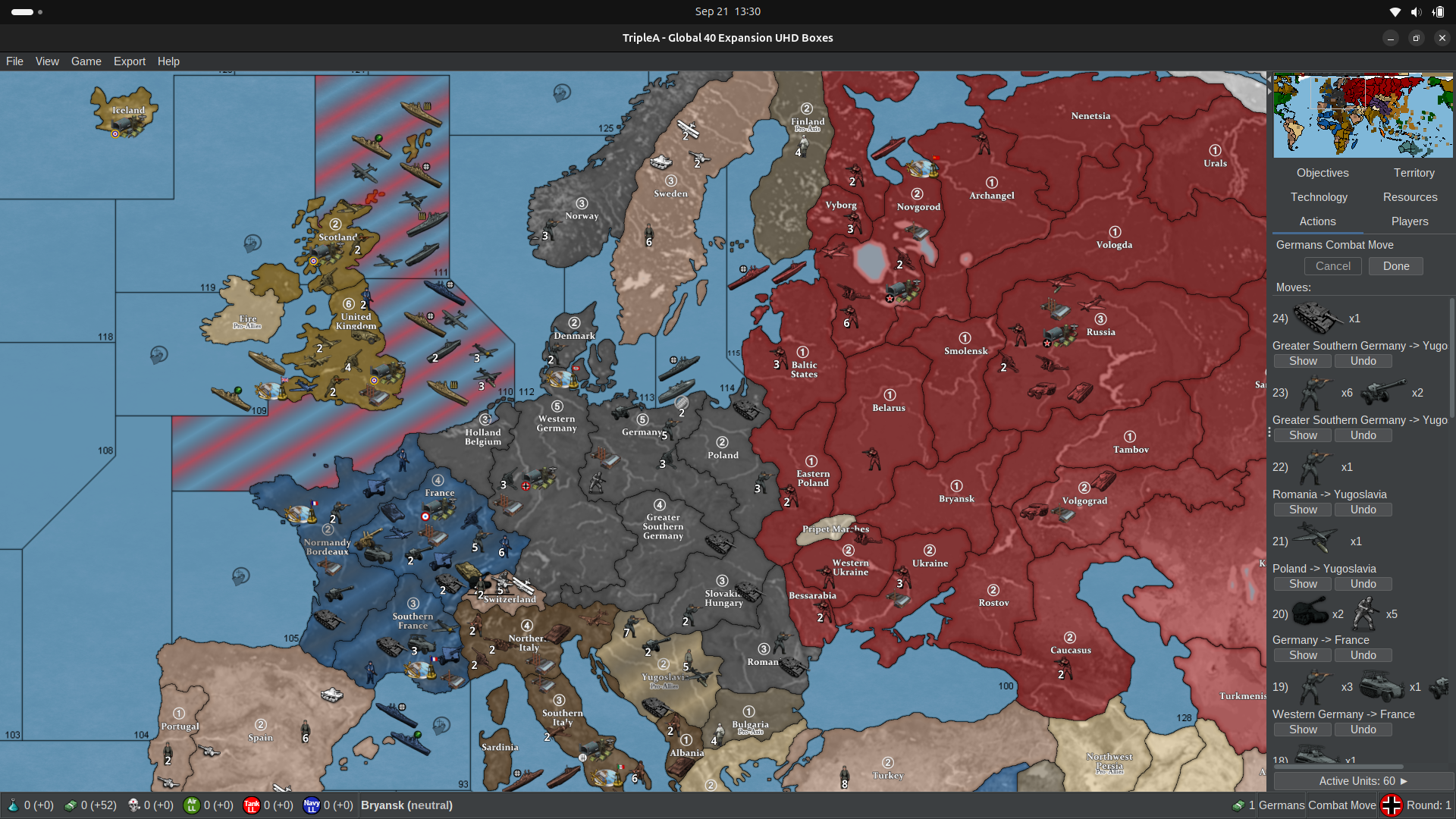Expand the Active Units: 60 panel
The image size is (1456, 819).
tap(1363, 781)
